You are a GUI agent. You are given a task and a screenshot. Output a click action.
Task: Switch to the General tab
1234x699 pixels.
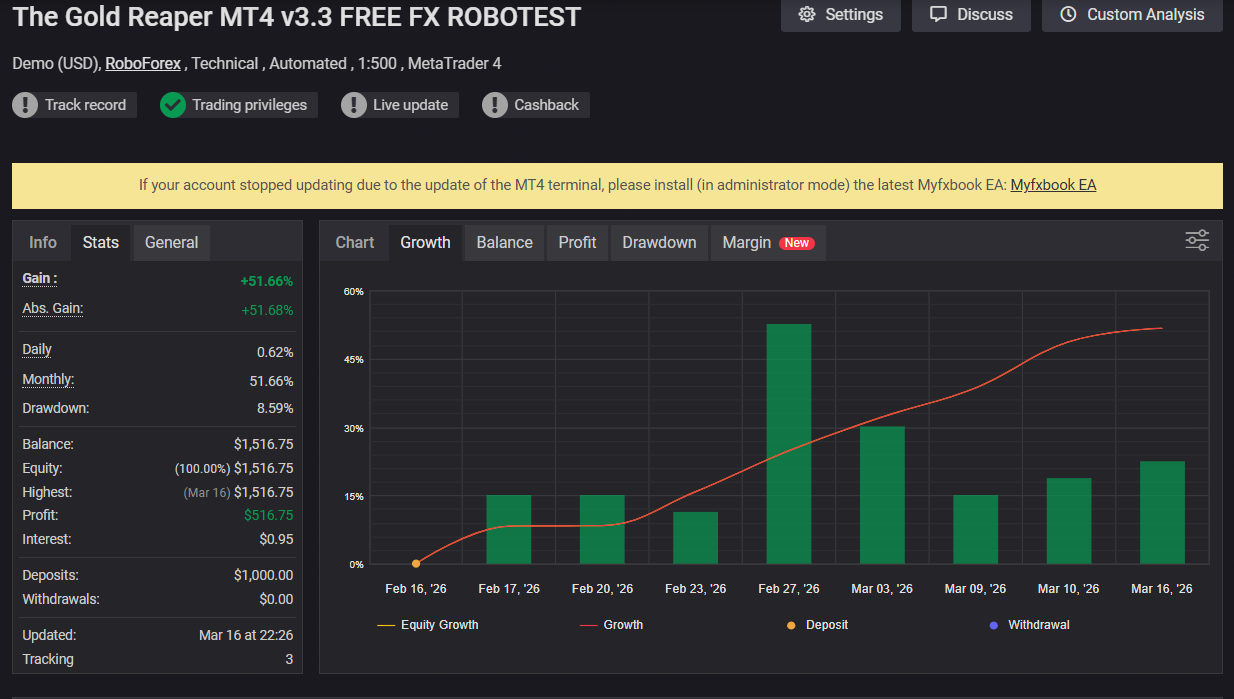click(171, 242)
